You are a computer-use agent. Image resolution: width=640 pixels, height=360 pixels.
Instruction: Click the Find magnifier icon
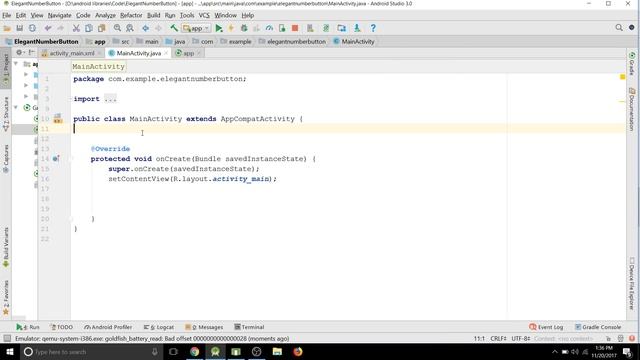117,28
